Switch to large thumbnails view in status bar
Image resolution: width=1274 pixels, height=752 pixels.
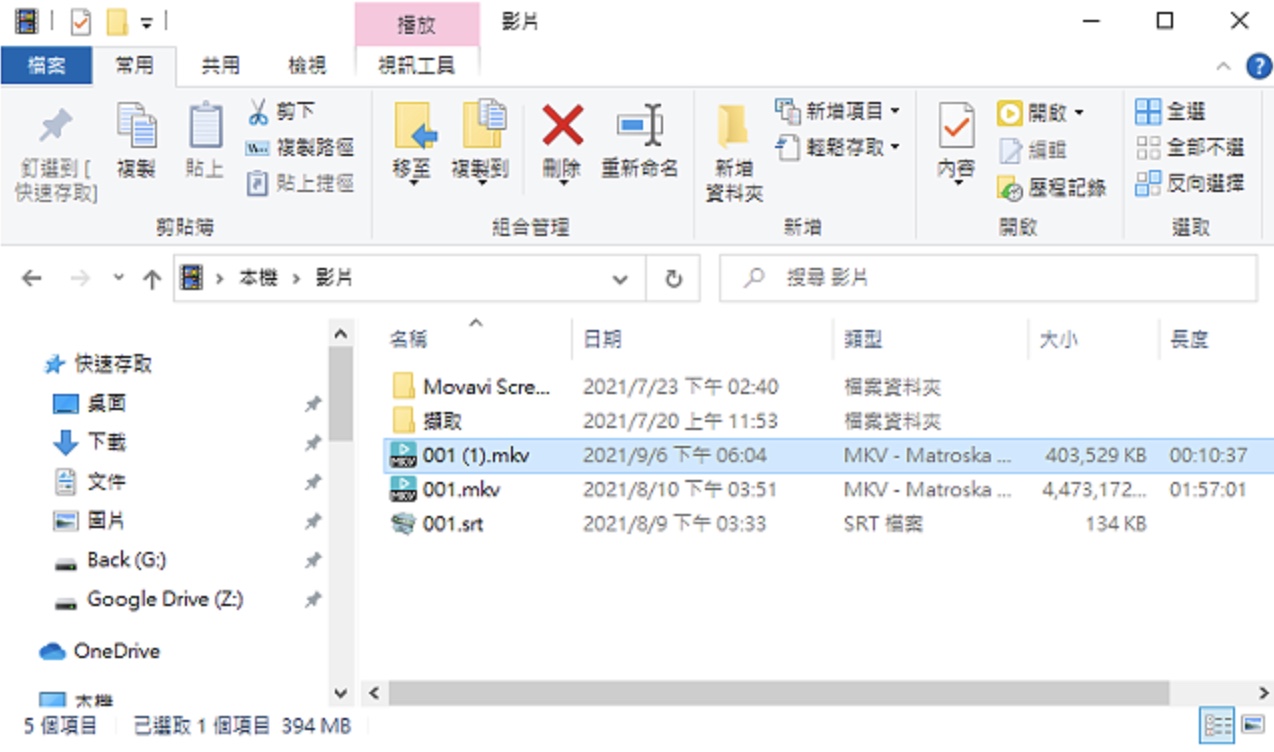1253,724
